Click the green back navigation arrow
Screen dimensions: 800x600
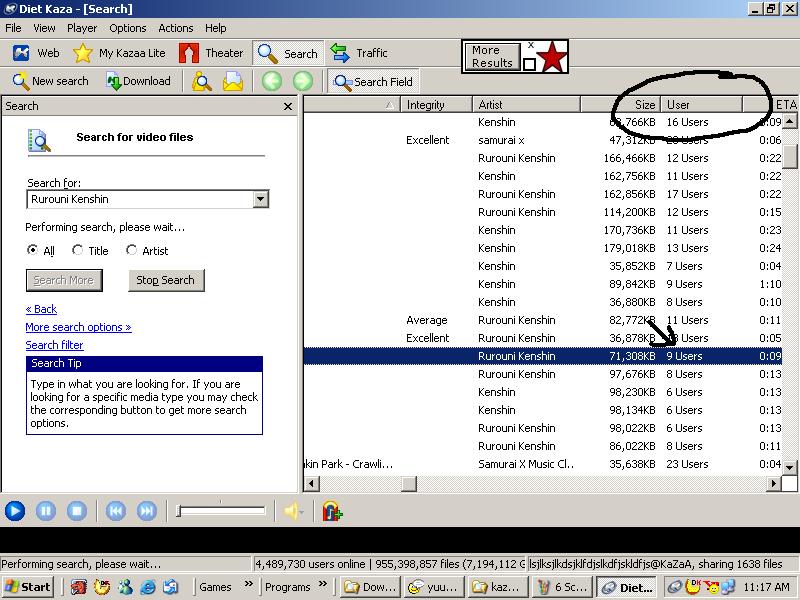pos(271,81)
